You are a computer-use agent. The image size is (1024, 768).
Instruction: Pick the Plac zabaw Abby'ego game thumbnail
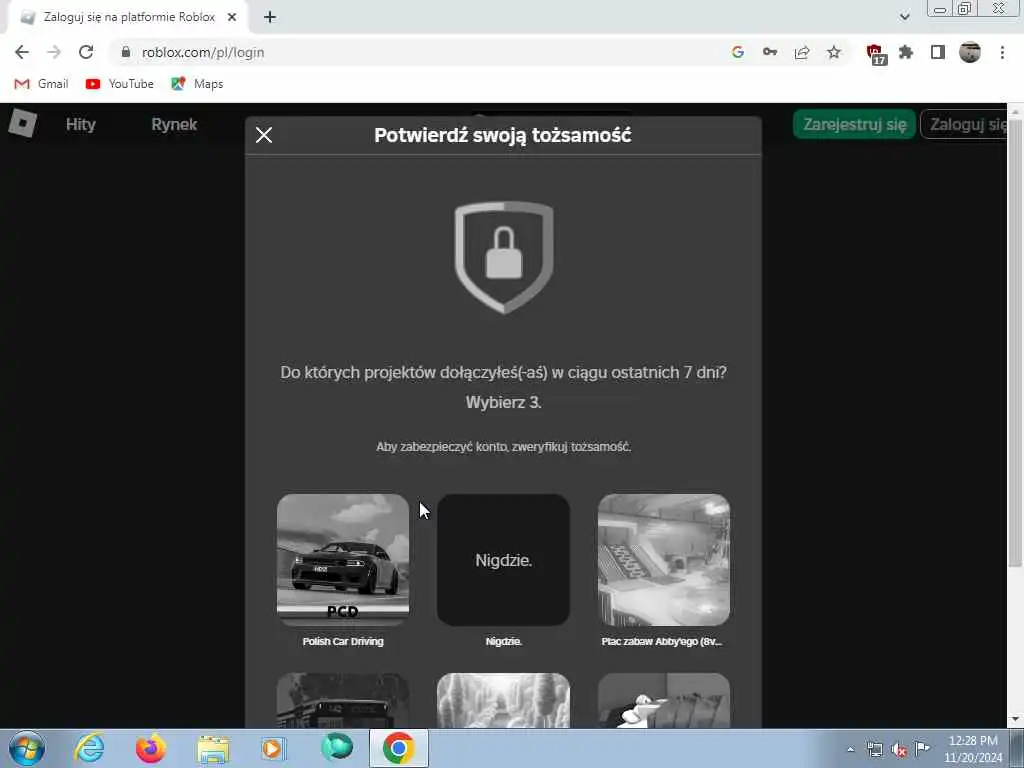(x=664, y=560)
